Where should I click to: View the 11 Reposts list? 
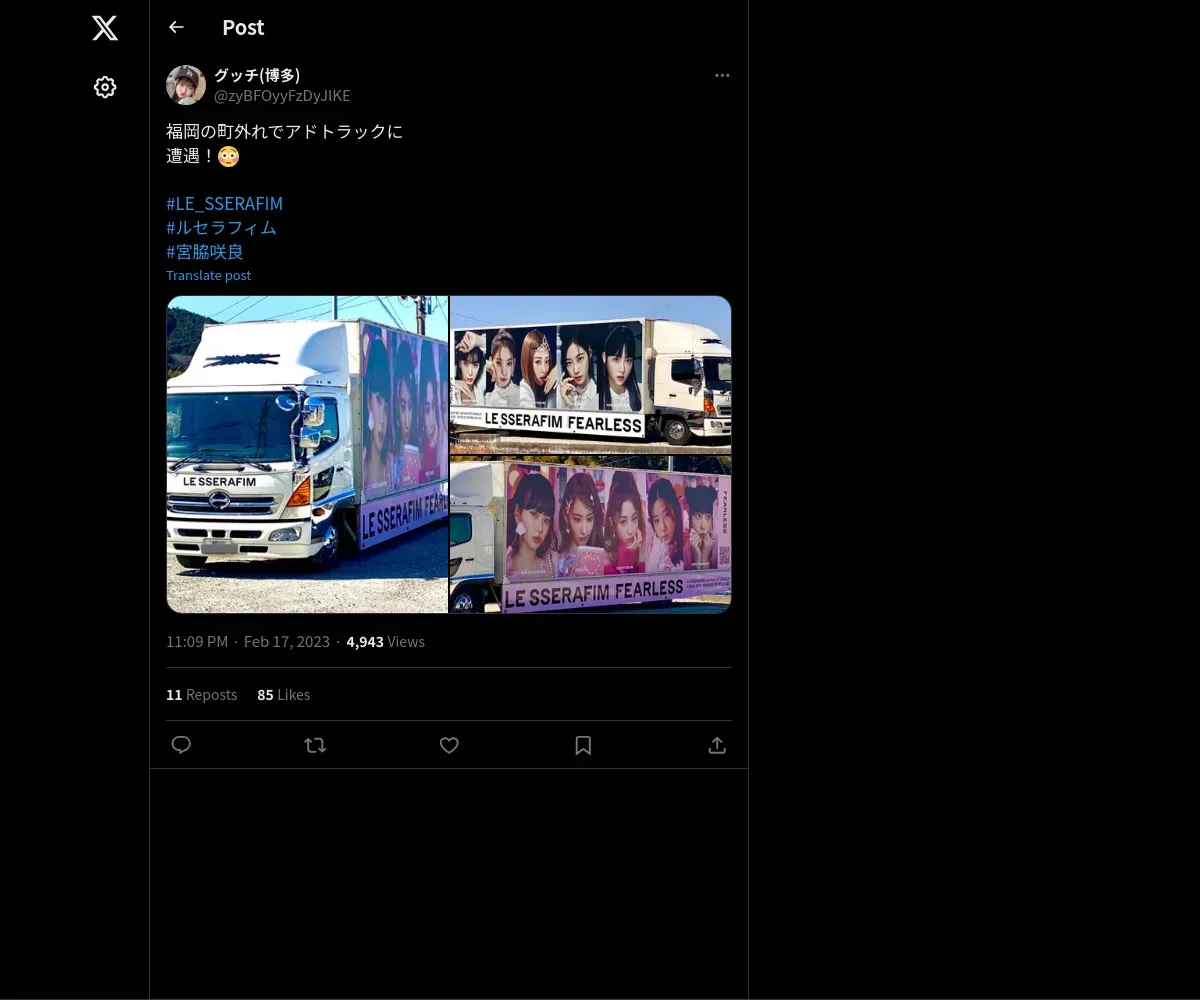click(201, 694)
